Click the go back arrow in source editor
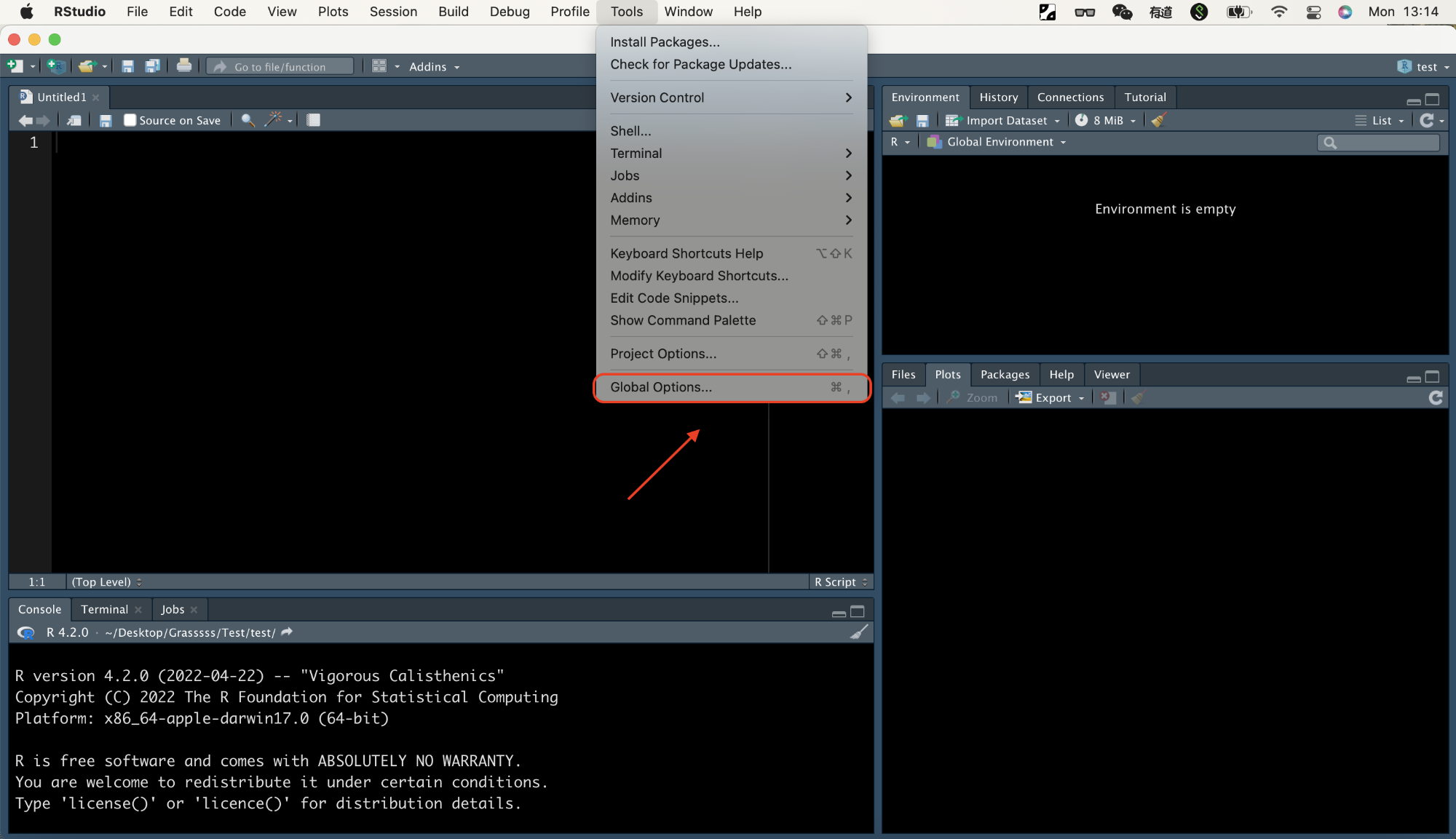Screen dimensions: 1456x839 [x=25, y=120]
